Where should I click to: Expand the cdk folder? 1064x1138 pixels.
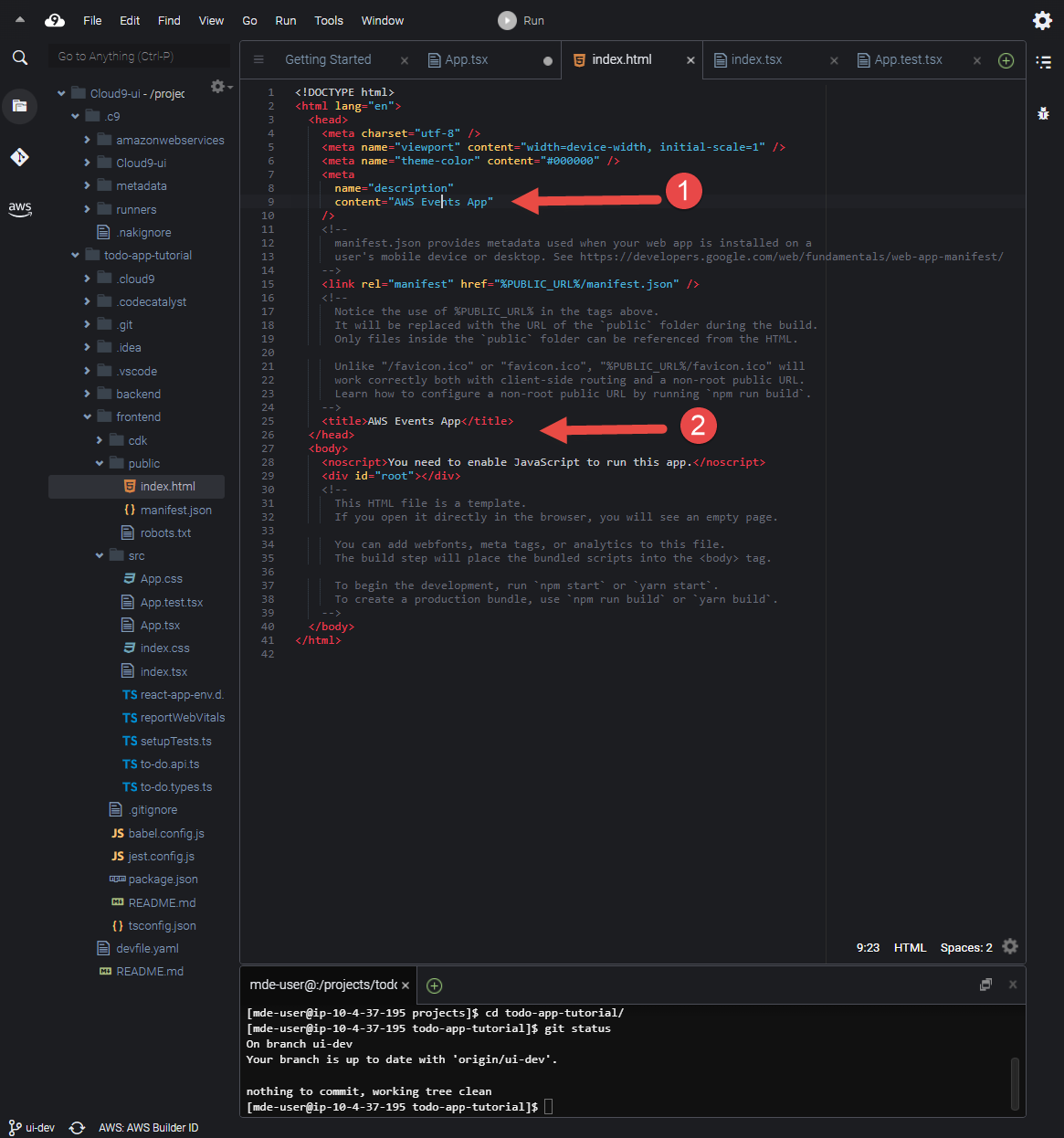[x=100, y=440]
